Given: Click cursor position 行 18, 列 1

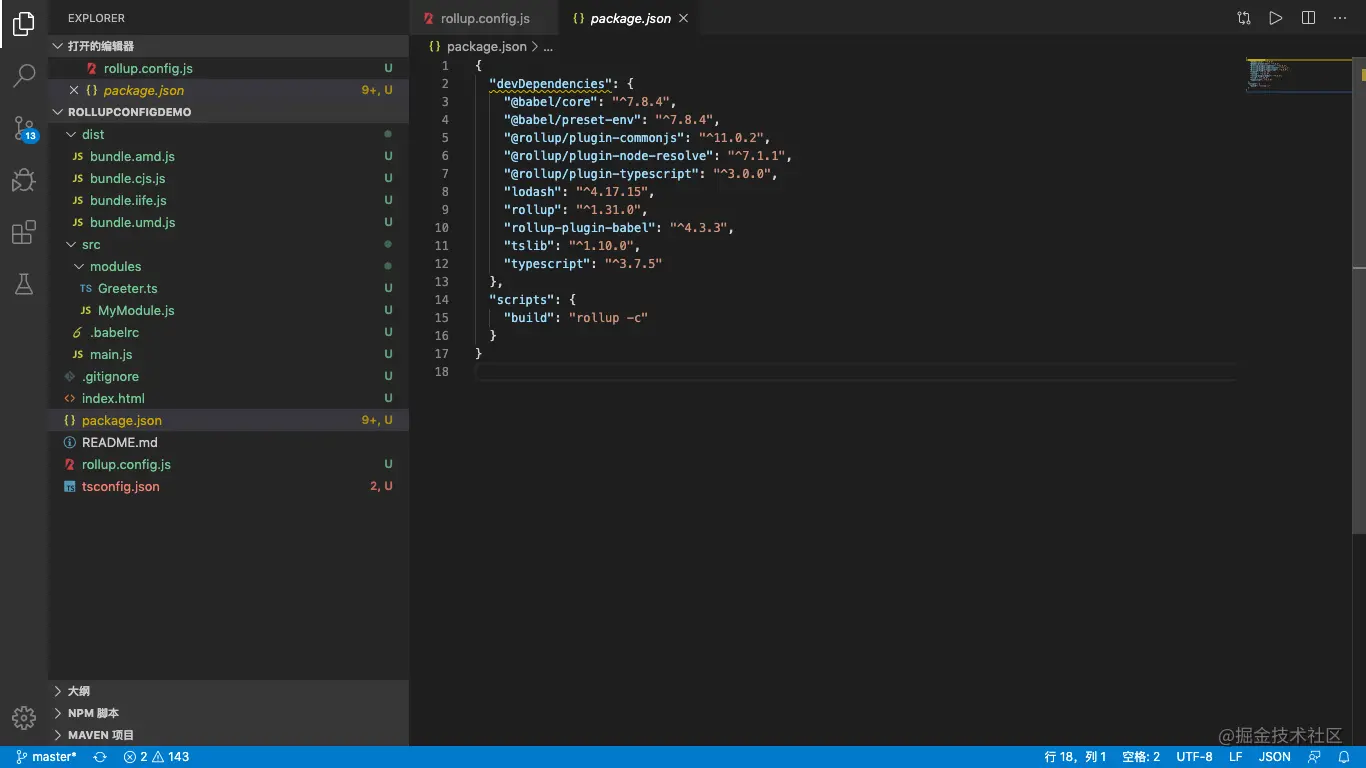Looking at the screenshot, I should coord(1075,757).
